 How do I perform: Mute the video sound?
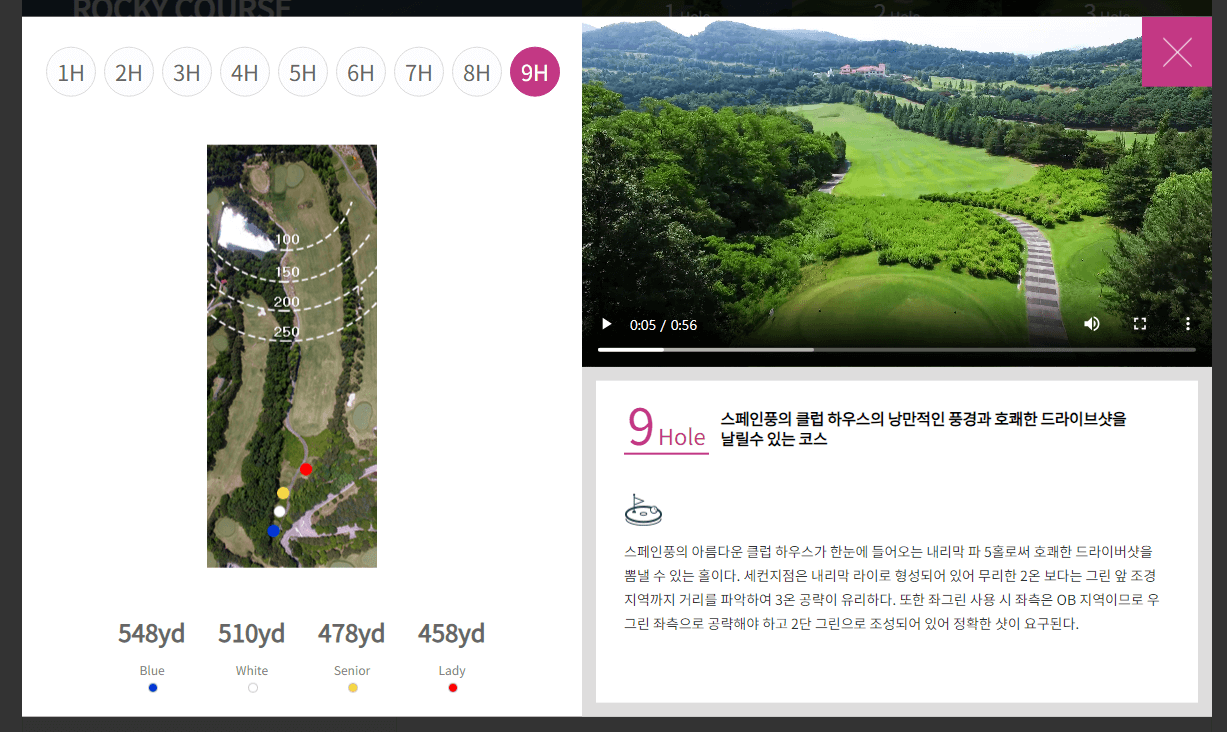pos(1091,324)
